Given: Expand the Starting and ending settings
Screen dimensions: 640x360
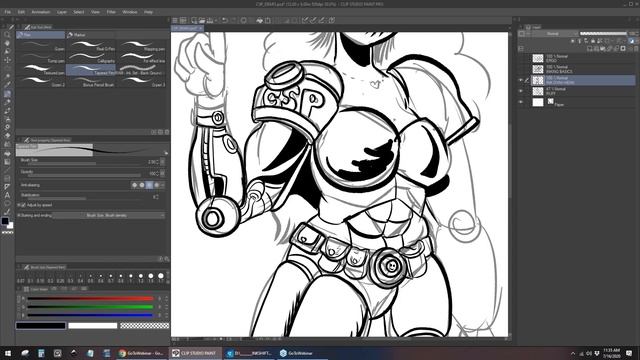Looking at the screenshot, I should tap(19, 216).
